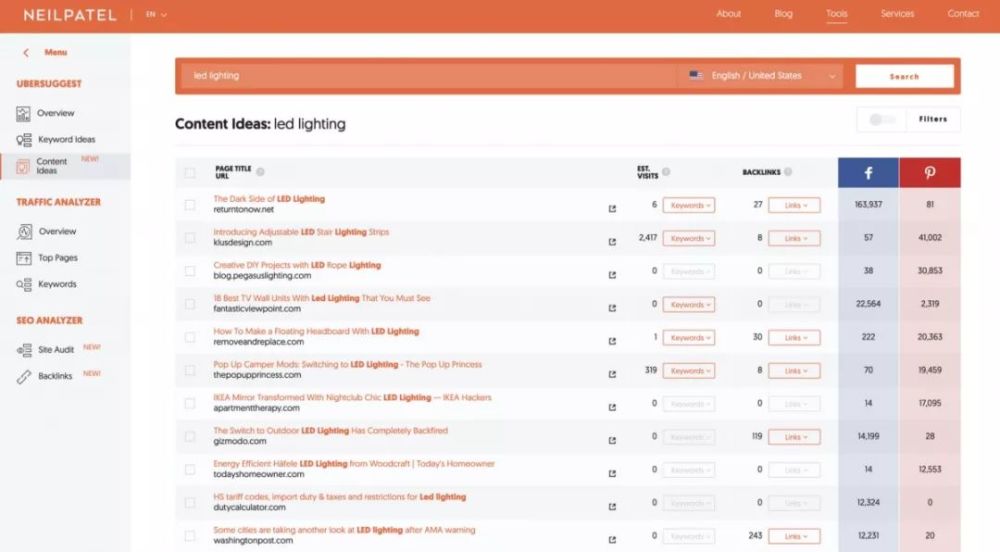Check the box for returntonow.net row

189,205
